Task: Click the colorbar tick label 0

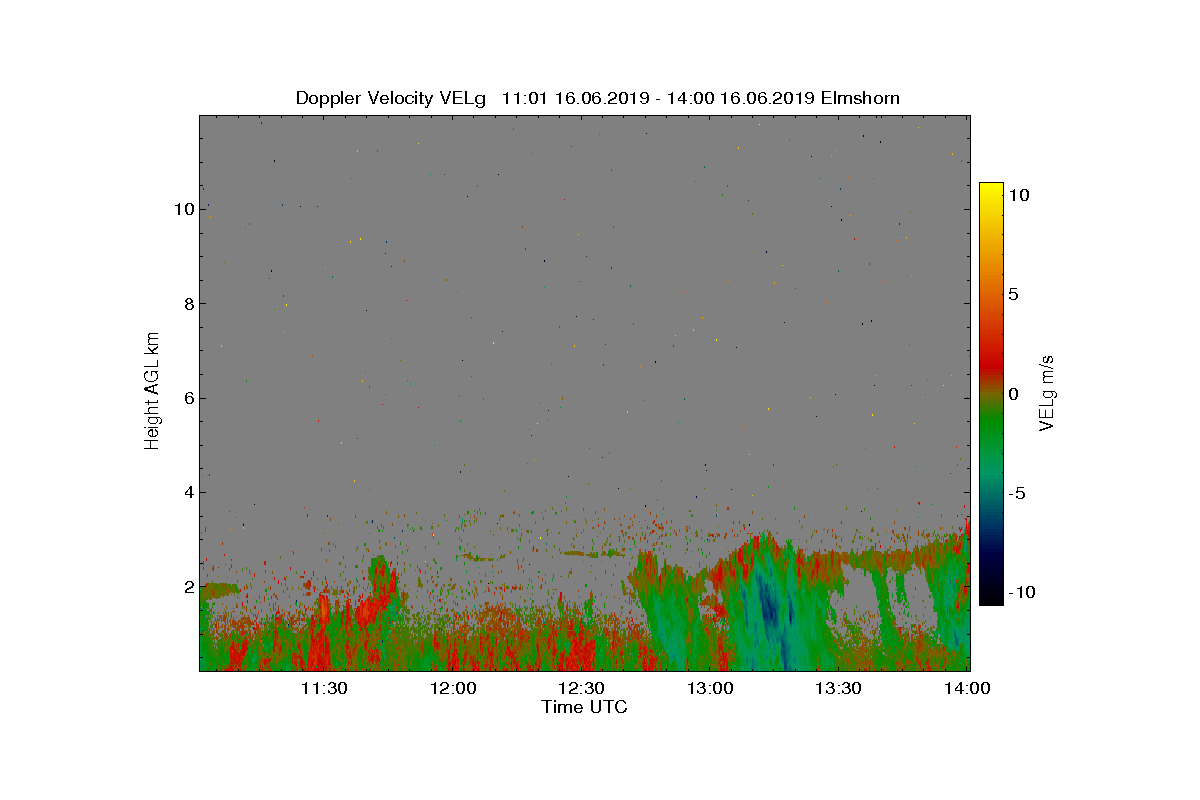Action: click(1013, 394)
